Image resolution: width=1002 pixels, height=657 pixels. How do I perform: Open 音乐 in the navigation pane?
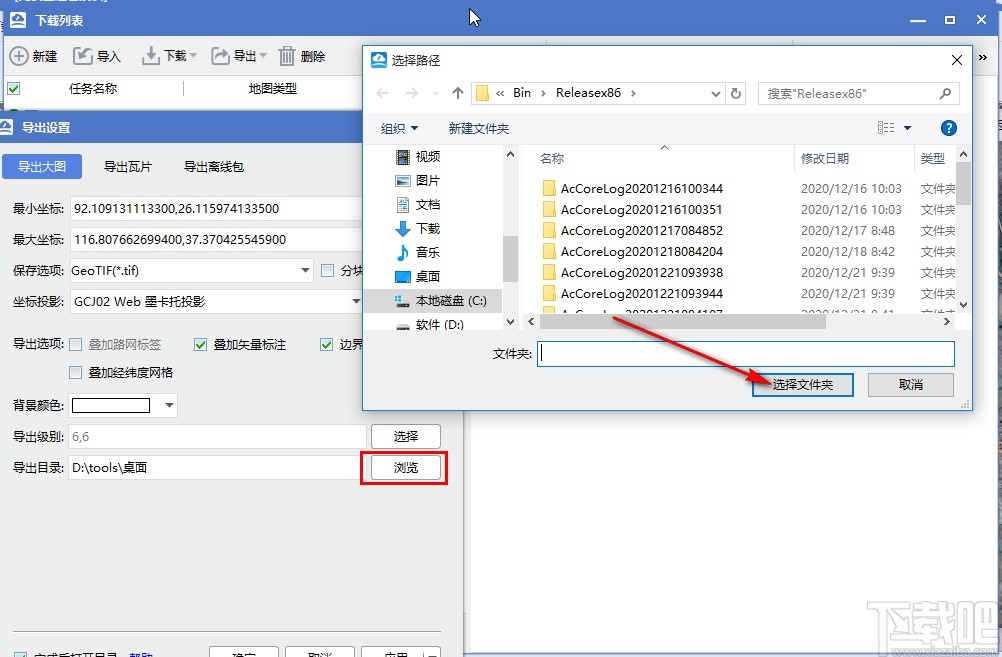pyautogui.click(x=419, y=252)
